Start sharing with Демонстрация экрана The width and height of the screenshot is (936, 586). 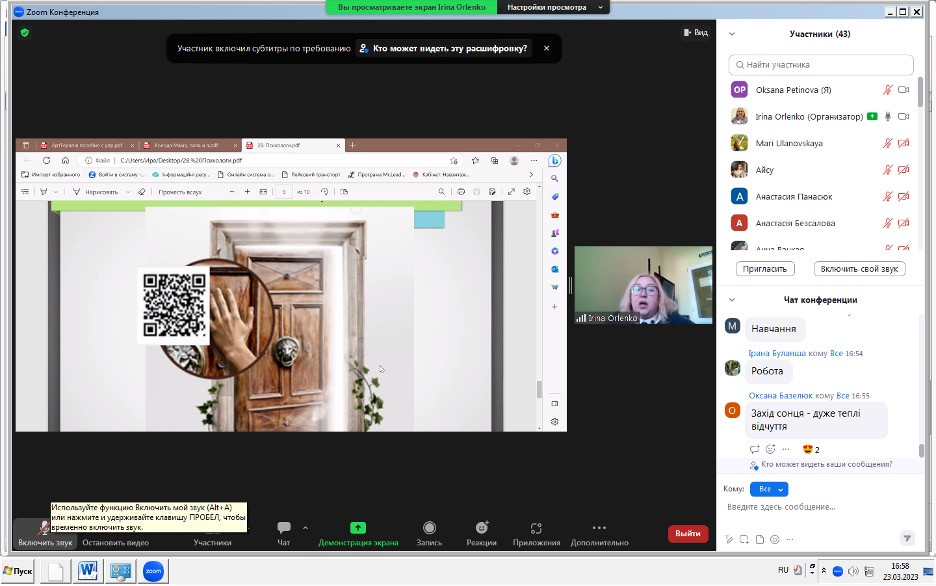358,533
